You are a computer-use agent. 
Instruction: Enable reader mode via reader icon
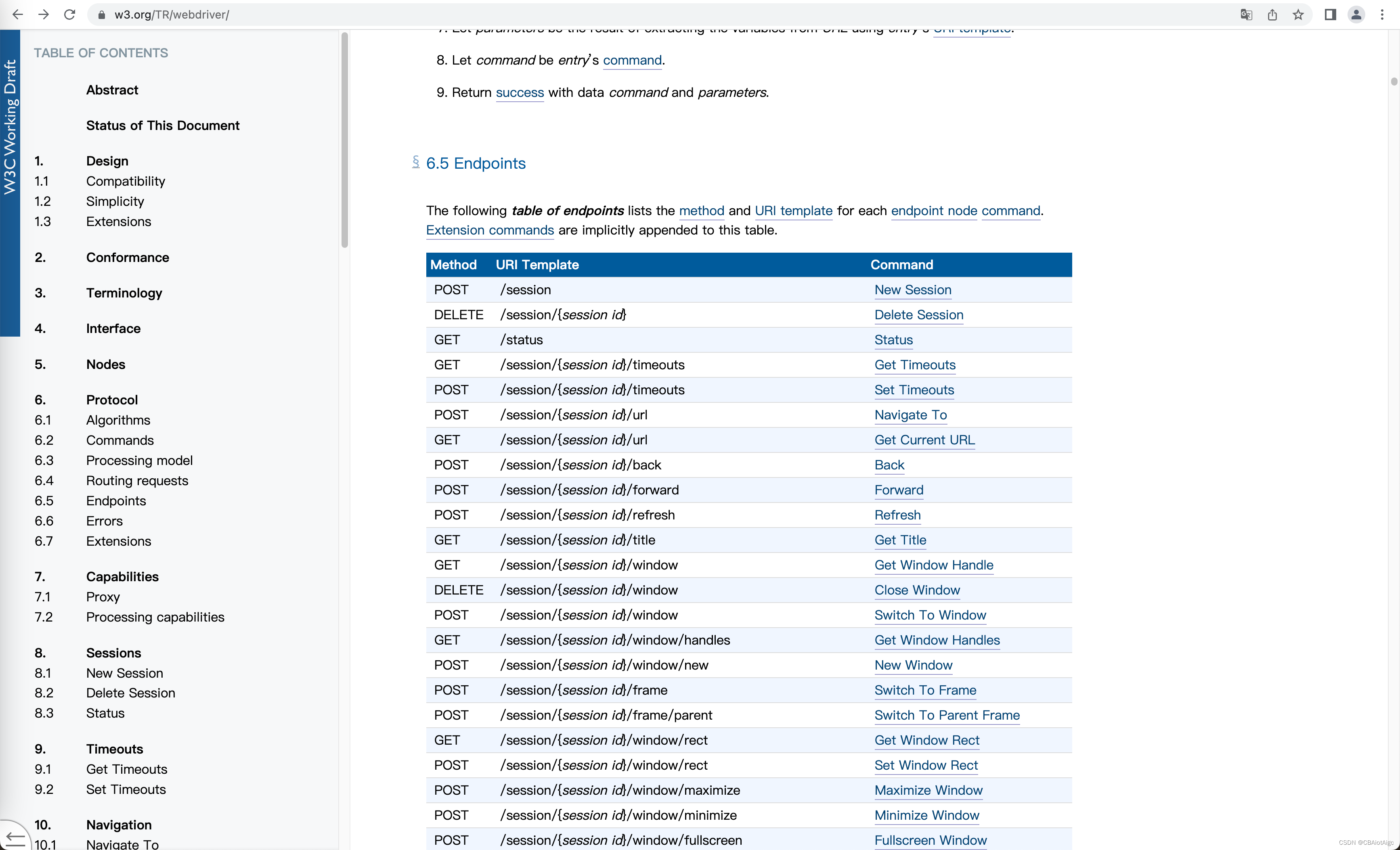coord(1331,15)
